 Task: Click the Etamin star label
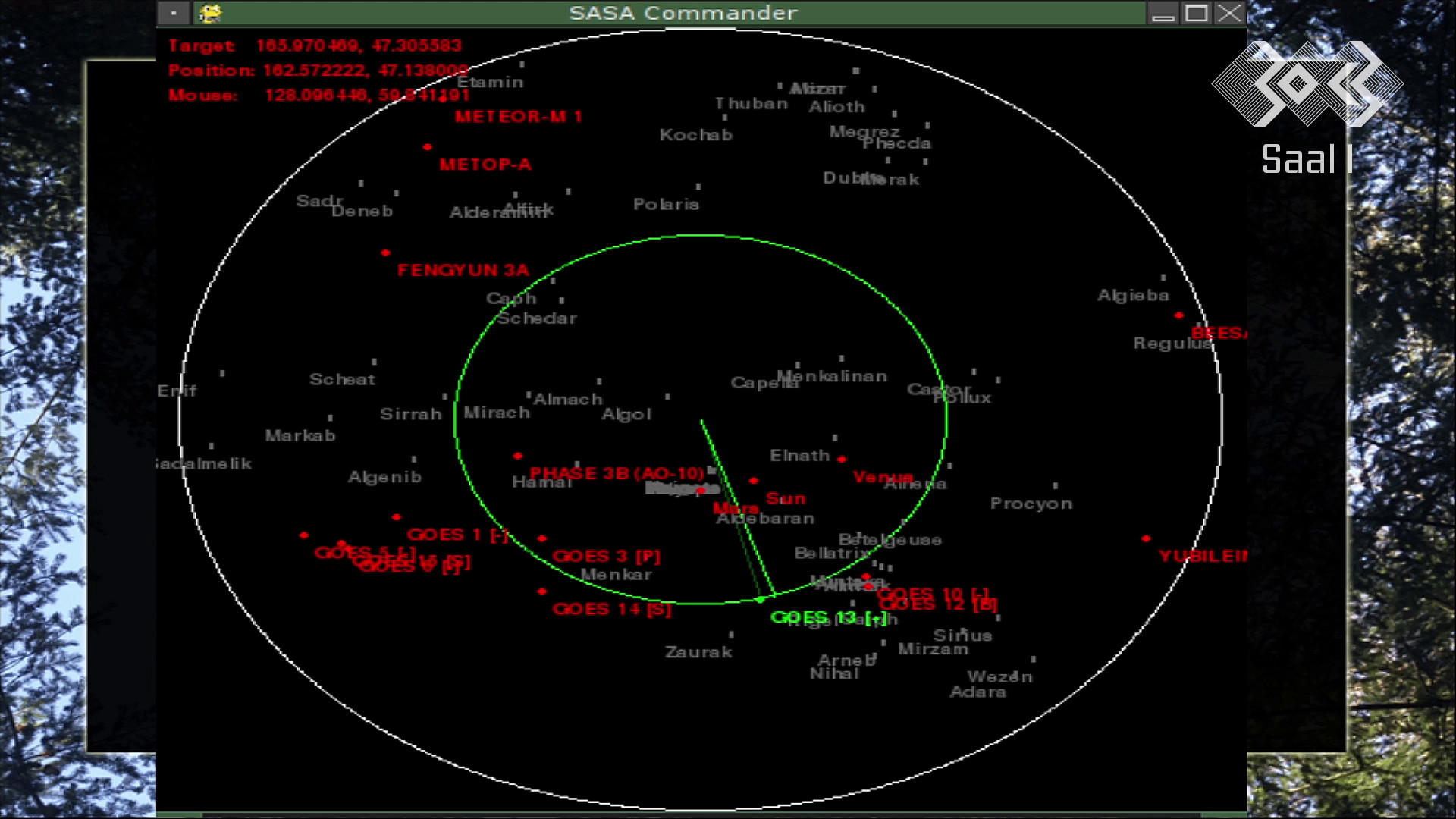coord(490,82)
